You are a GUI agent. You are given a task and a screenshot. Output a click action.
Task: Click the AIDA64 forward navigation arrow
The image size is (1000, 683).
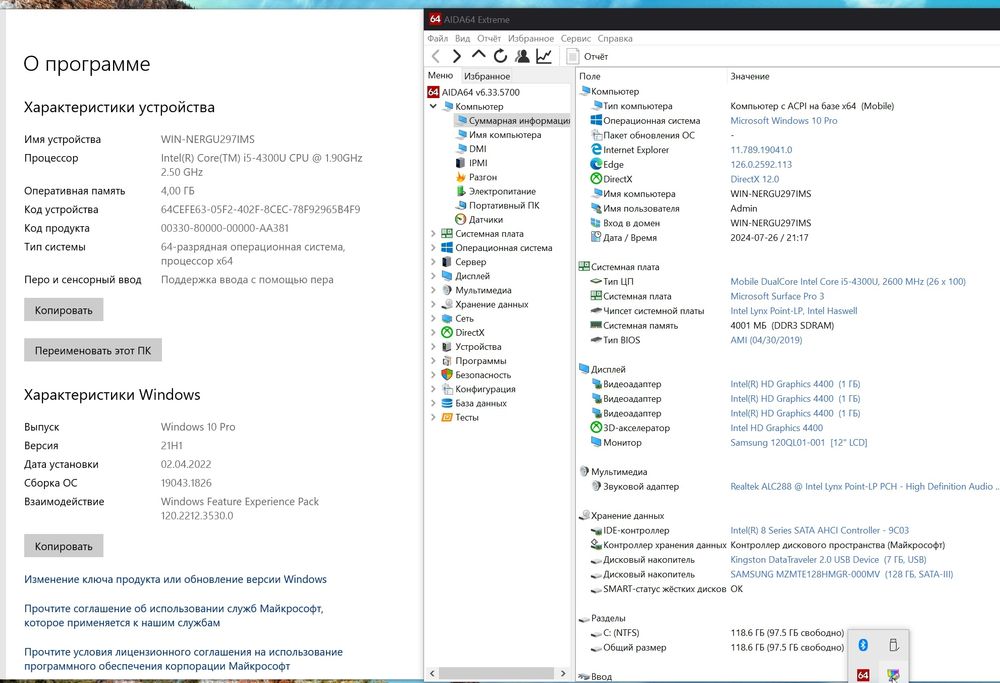(457, 56)
